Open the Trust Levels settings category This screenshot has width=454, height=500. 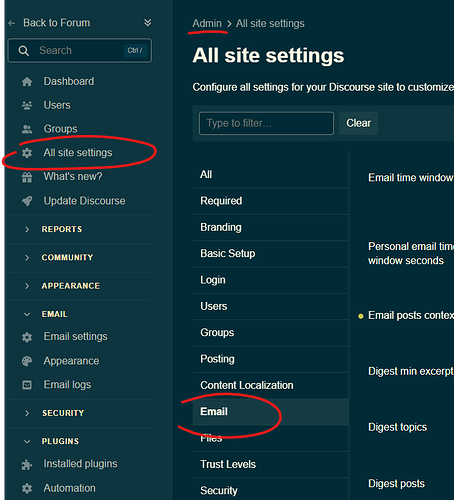click(270, 464)
